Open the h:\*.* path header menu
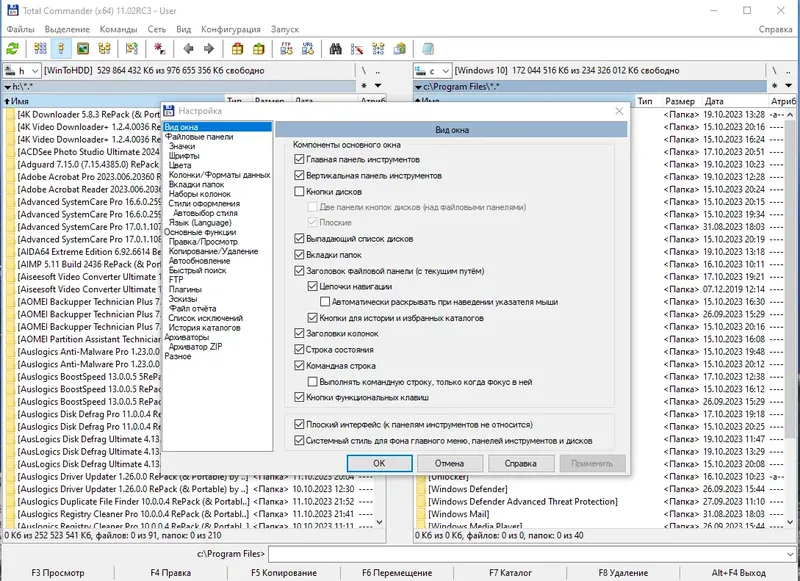800x581 pixels. pyautogui.click(x=180, y=87)
